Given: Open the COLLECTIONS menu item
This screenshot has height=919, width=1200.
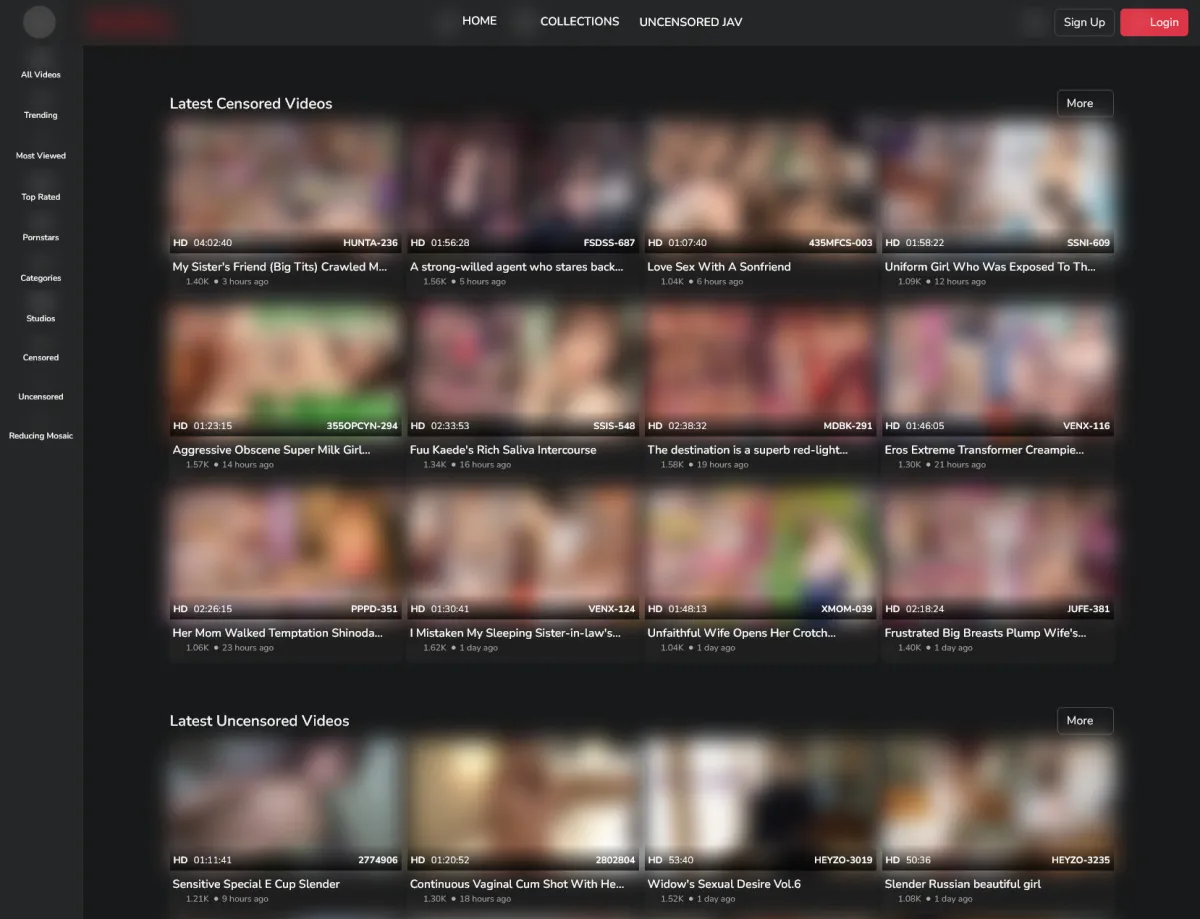Looking at the screenshot, I should (x=579, y=21).
